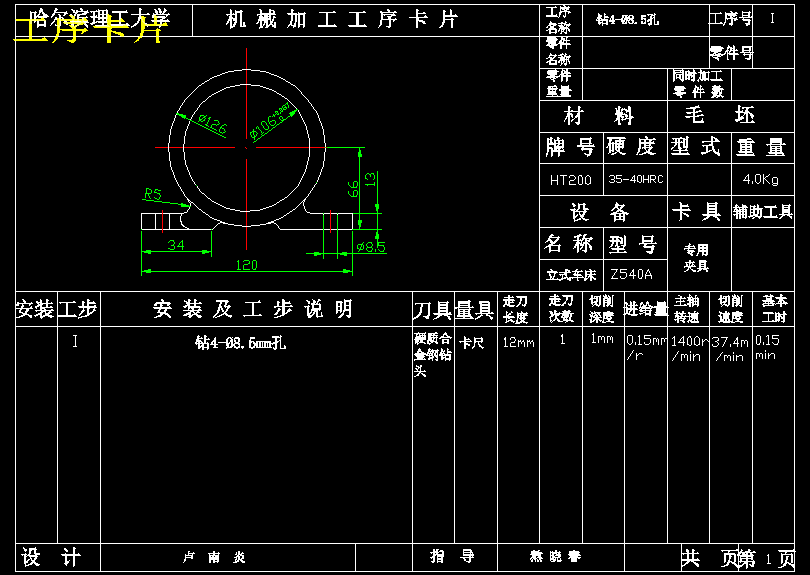
Task: Click the 37.4m/min cutting speed value
Action: pyautogui.click(x=730, y=349)
